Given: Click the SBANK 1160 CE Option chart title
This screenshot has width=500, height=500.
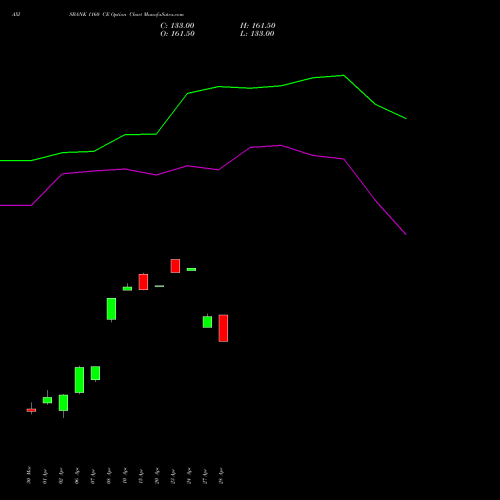Looking at the screenshot, I should coord(126,14).
